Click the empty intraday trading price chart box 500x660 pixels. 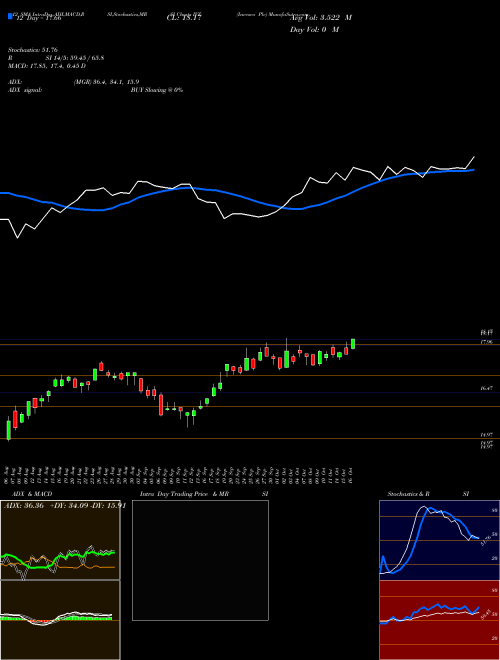click(200, 560)
